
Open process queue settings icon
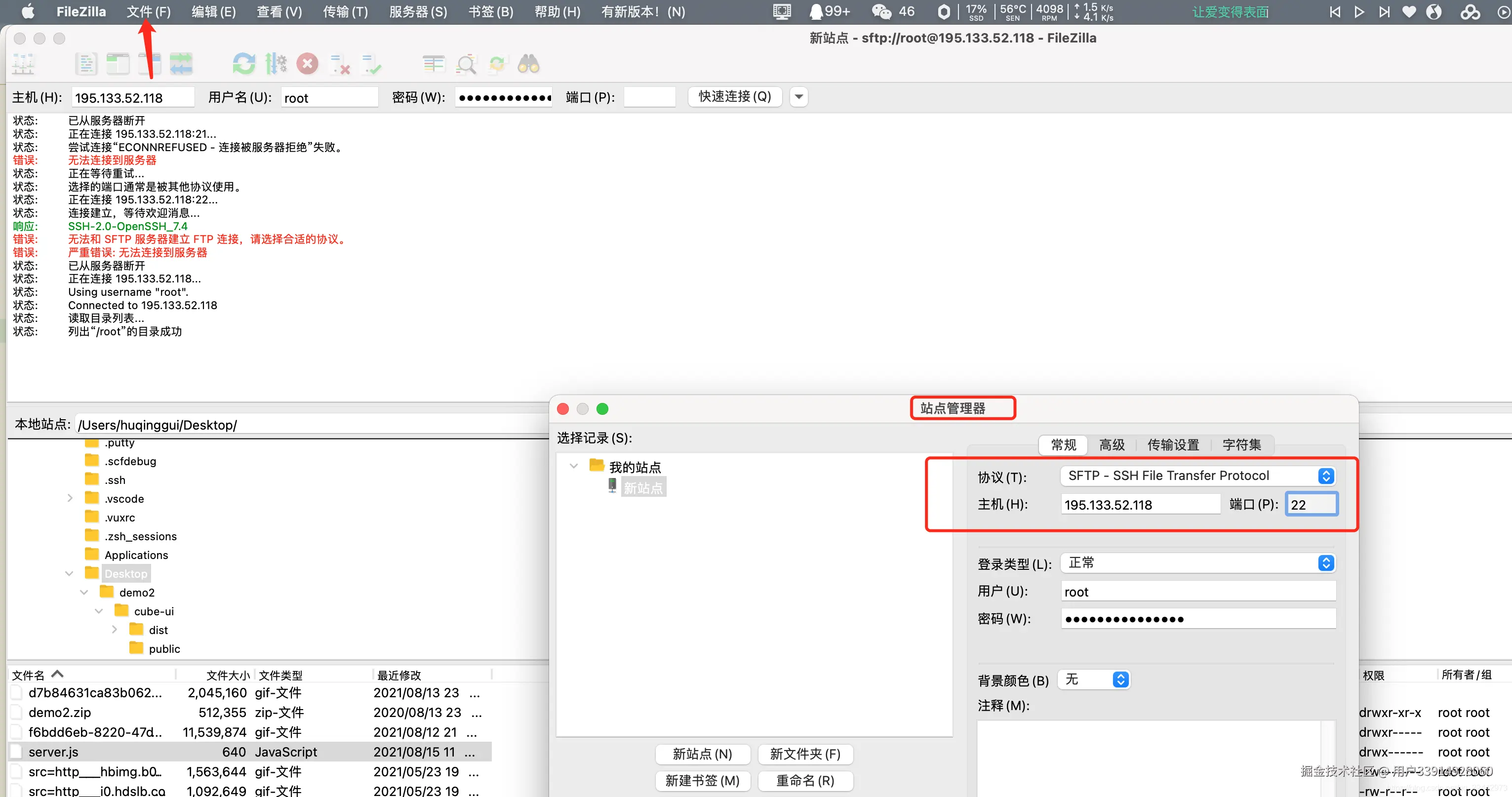tap(275, 64)
